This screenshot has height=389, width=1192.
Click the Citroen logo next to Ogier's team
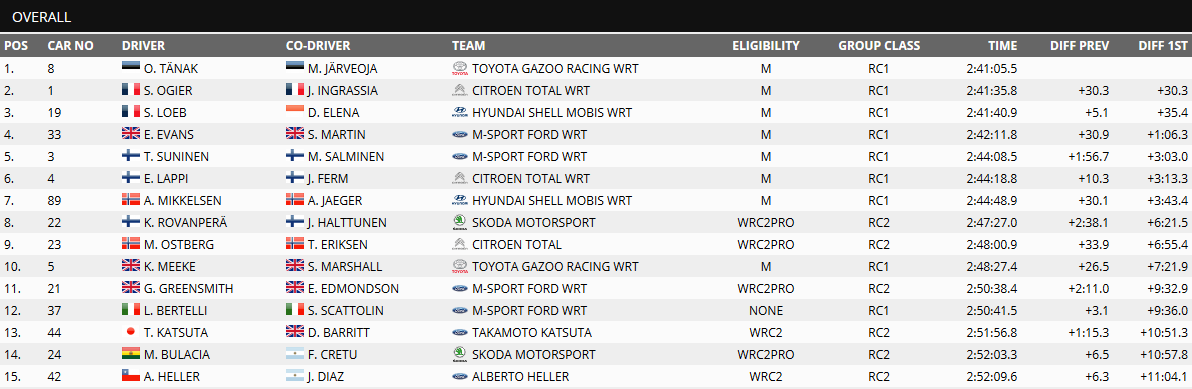[460, 91]
